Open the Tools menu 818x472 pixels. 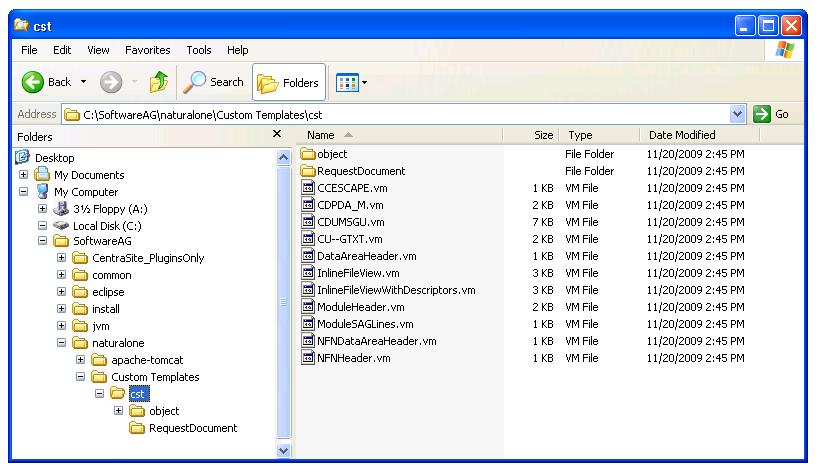[199, 50]
